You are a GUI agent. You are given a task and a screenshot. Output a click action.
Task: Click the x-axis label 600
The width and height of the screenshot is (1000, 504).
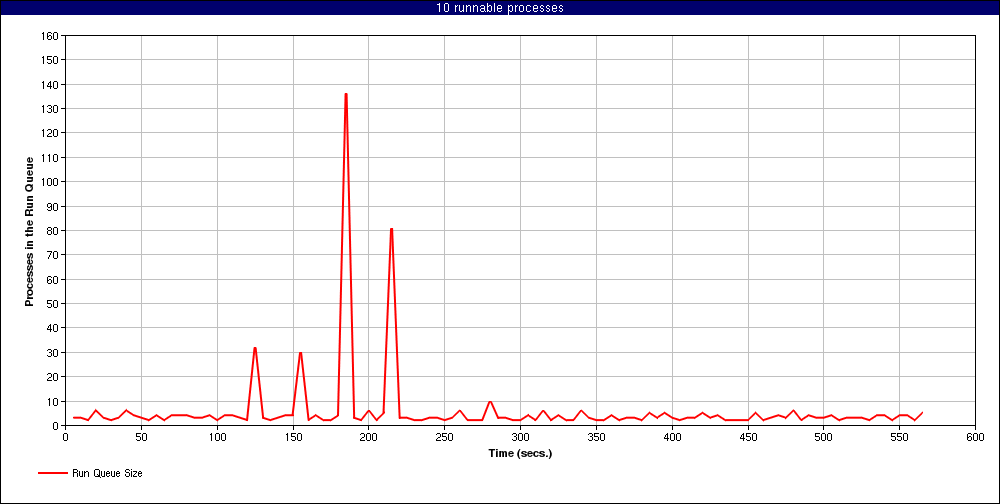tap(975, 437)
